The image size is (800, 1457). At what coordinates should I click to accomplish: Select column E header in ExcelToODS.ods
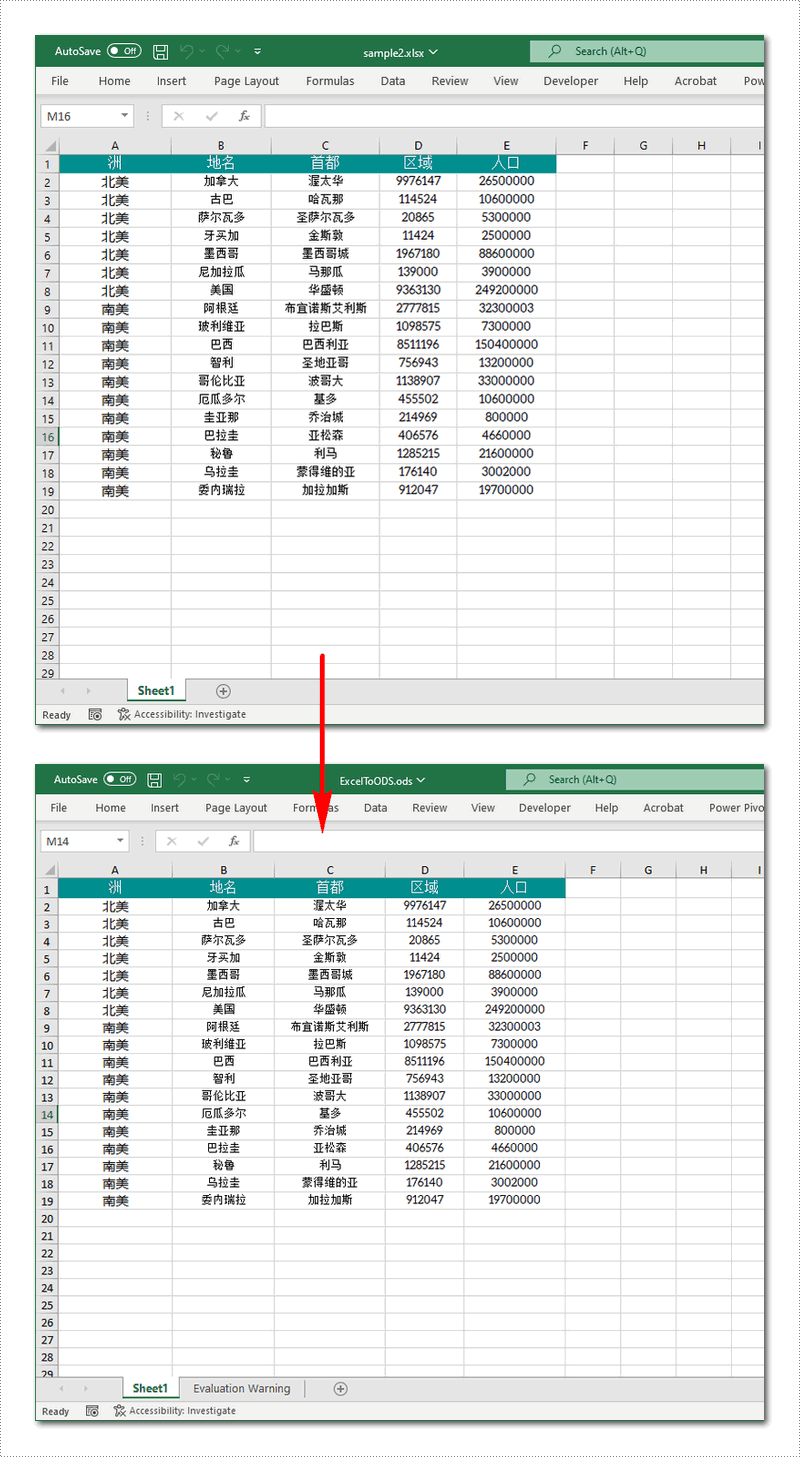tap(514, 870)
